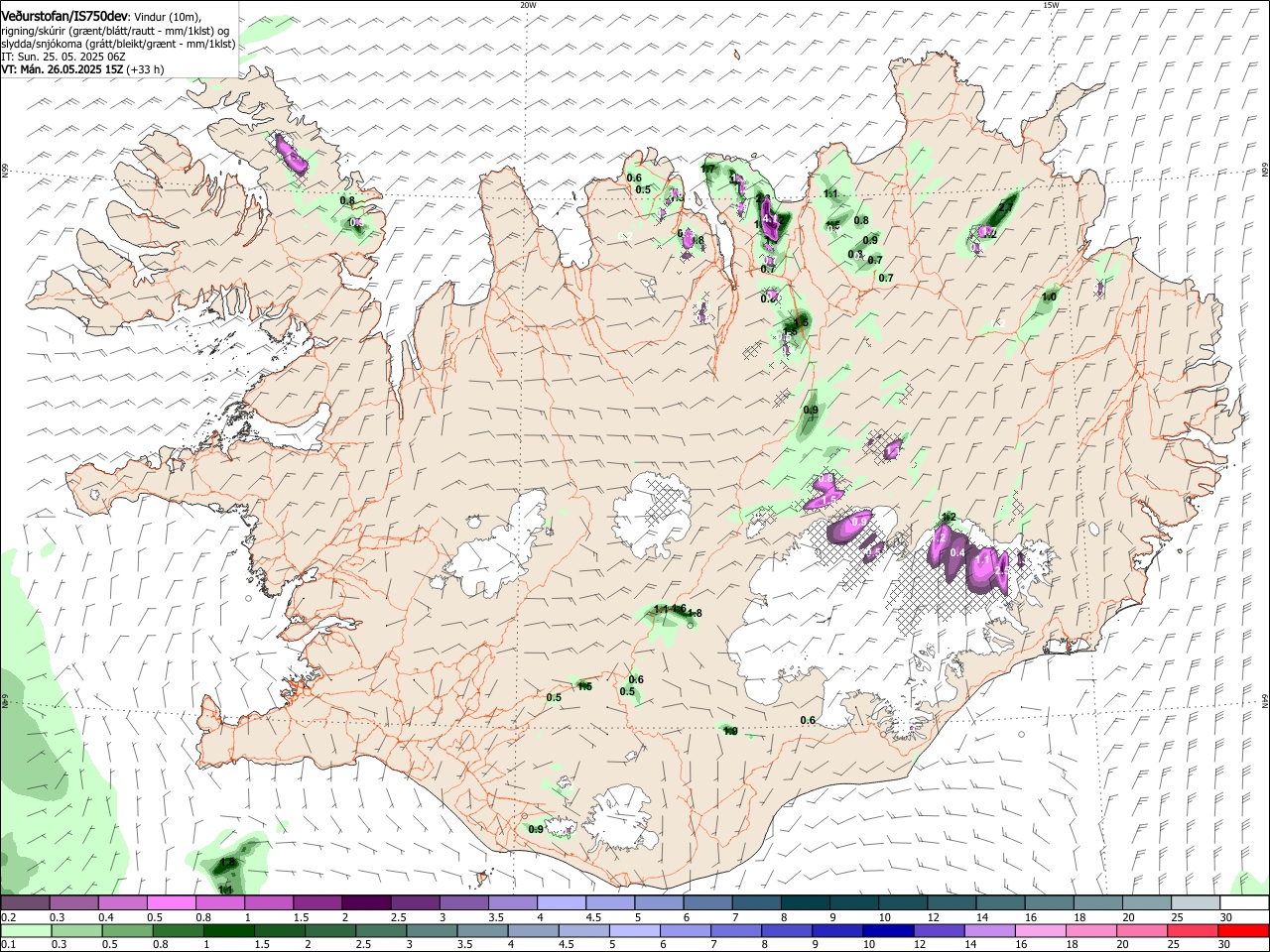
Task: Pick the top-row legend swatch starting at 3.5
Action: tap(512, 902)
